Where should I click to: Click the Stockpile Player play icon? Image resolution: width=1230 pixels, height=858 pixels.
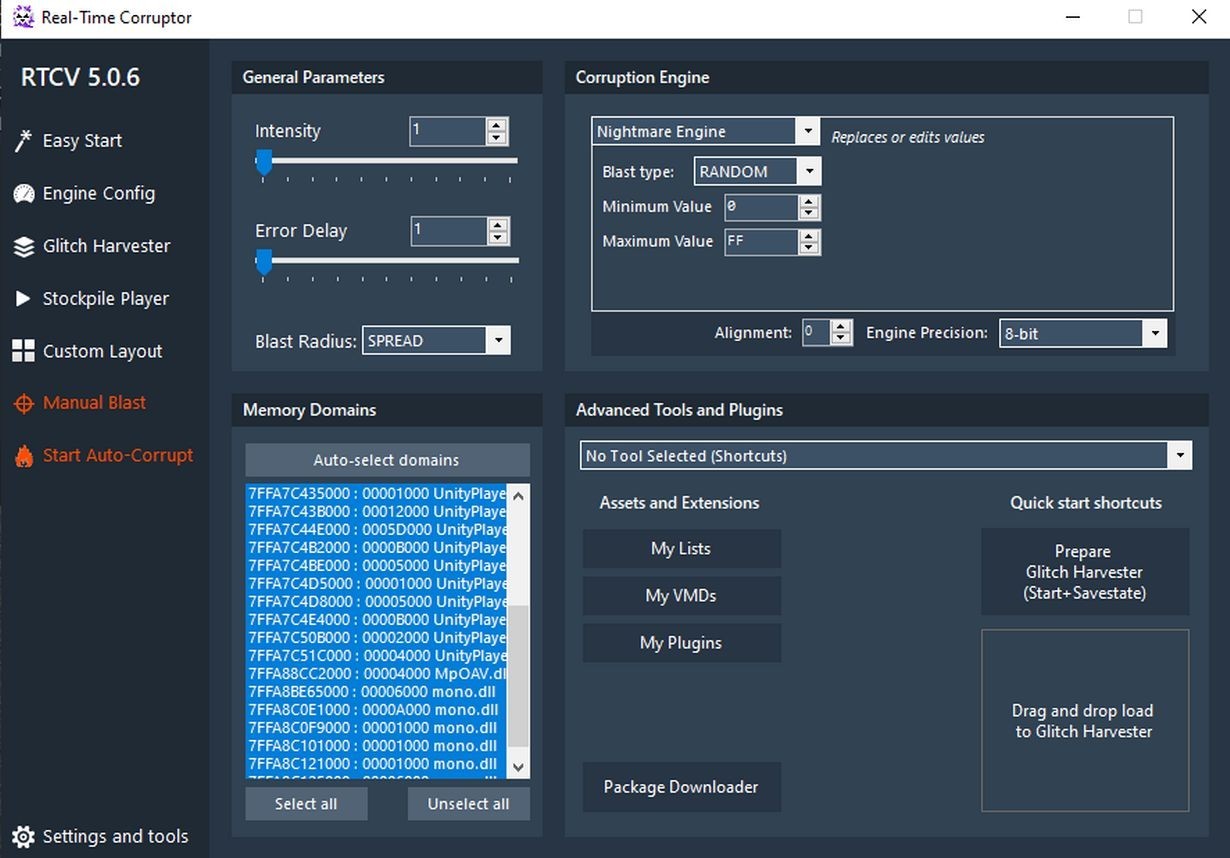coord(23,299)
